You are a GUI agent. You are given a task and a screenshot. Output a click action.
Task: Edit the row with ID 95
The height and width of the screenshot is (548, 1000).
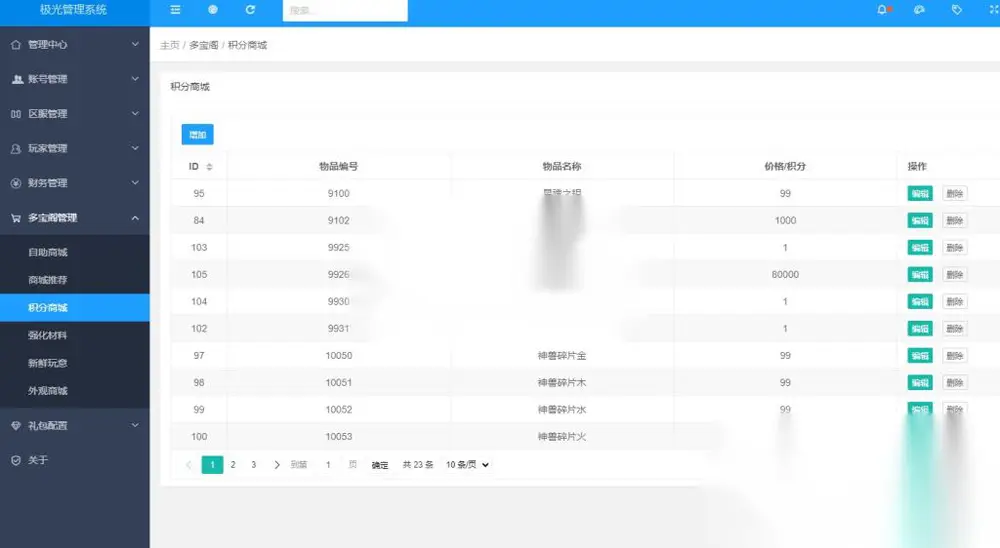click(x=920, y=193)
